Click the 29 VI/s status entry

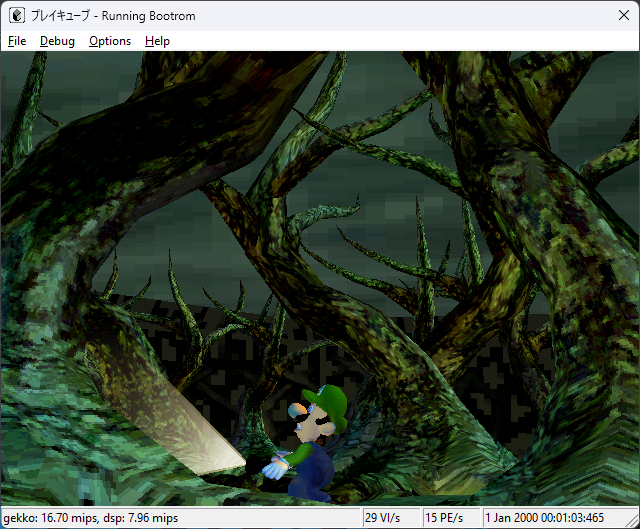point(382,518)
